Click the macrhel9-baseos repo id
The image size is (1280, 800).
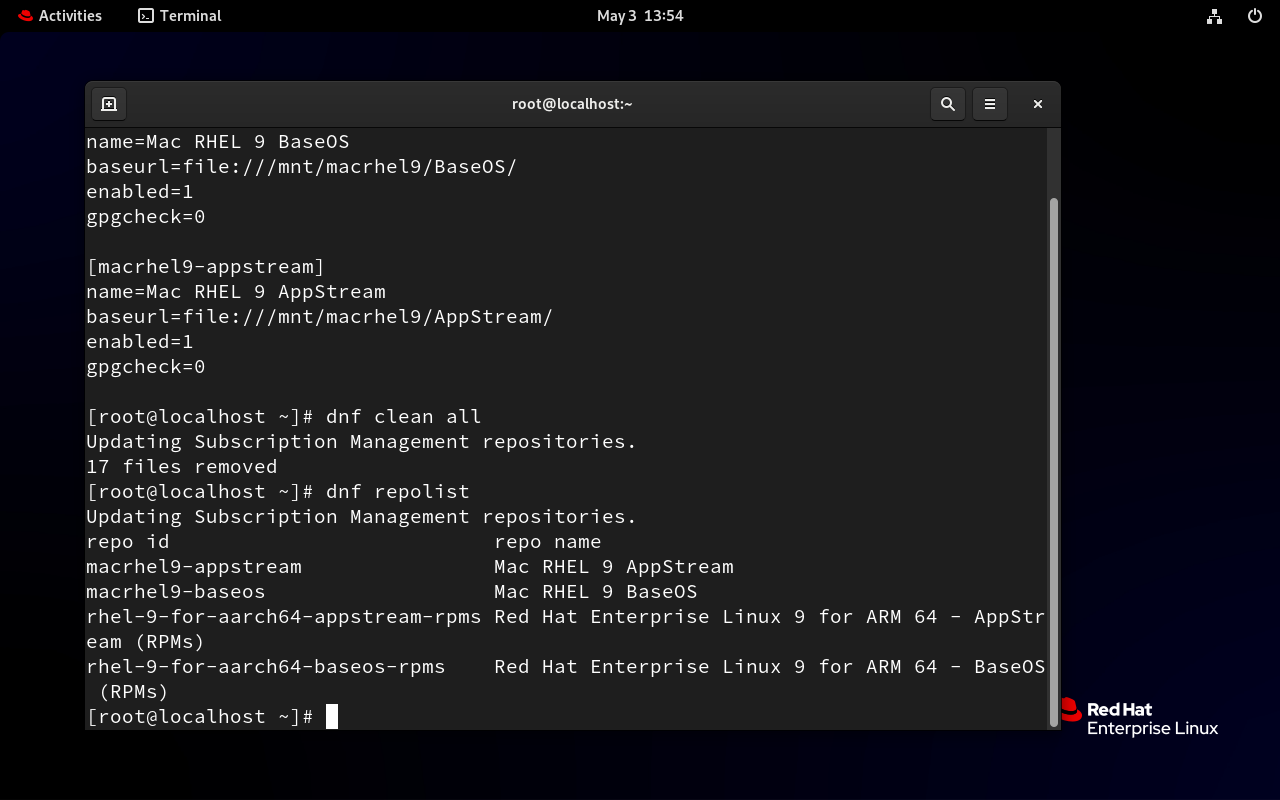176,592
